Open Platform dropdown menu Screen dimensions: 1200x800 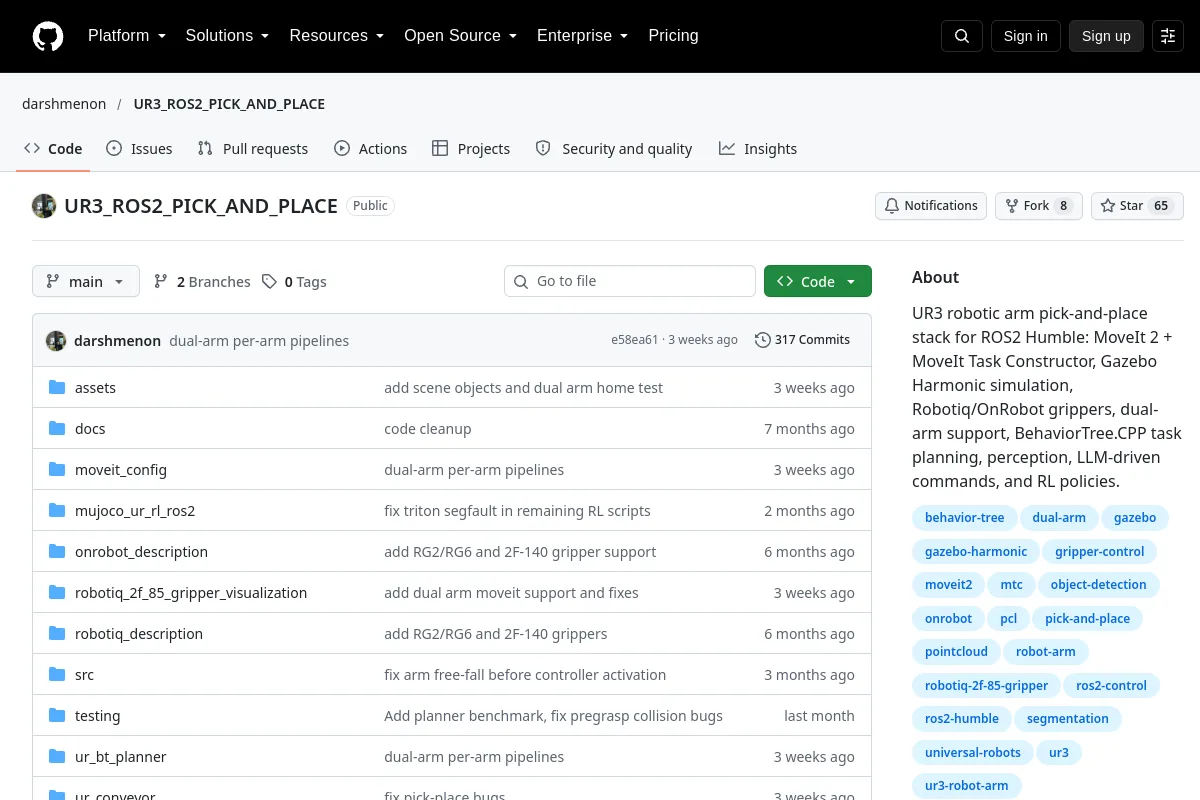126,36
